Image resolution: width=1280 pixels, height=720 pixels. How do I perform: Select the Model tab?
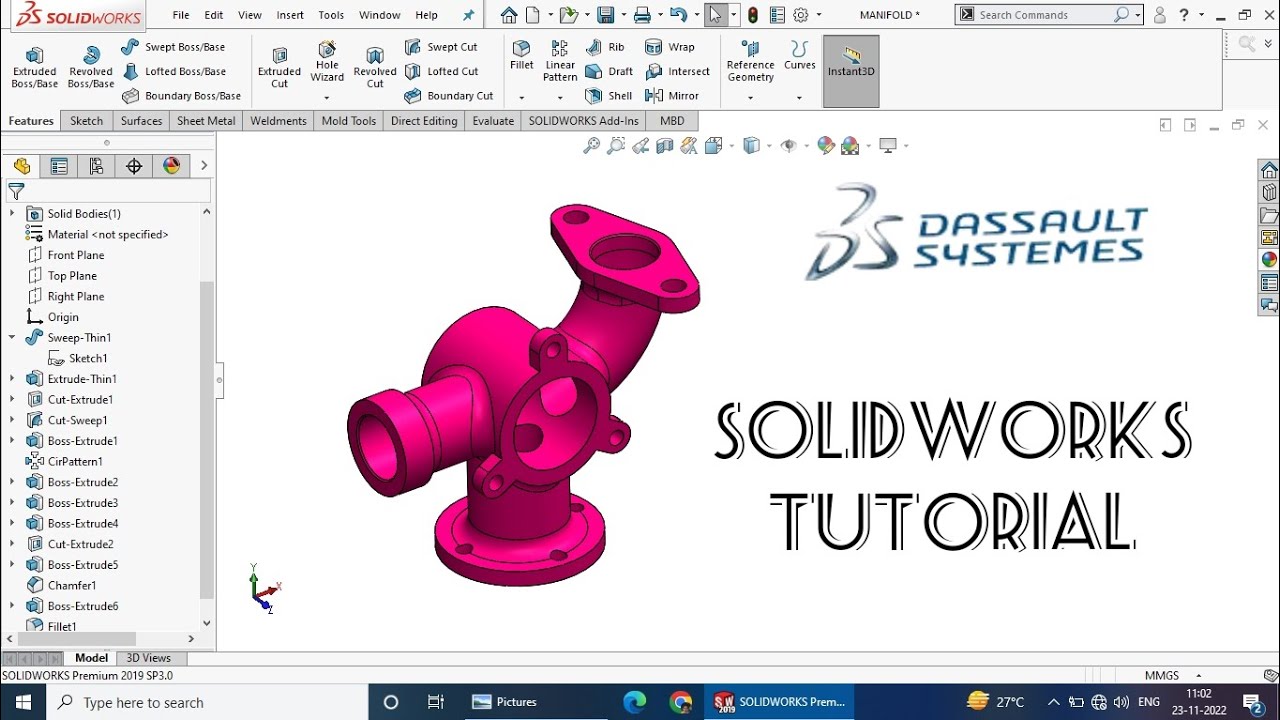coord(91,658)
